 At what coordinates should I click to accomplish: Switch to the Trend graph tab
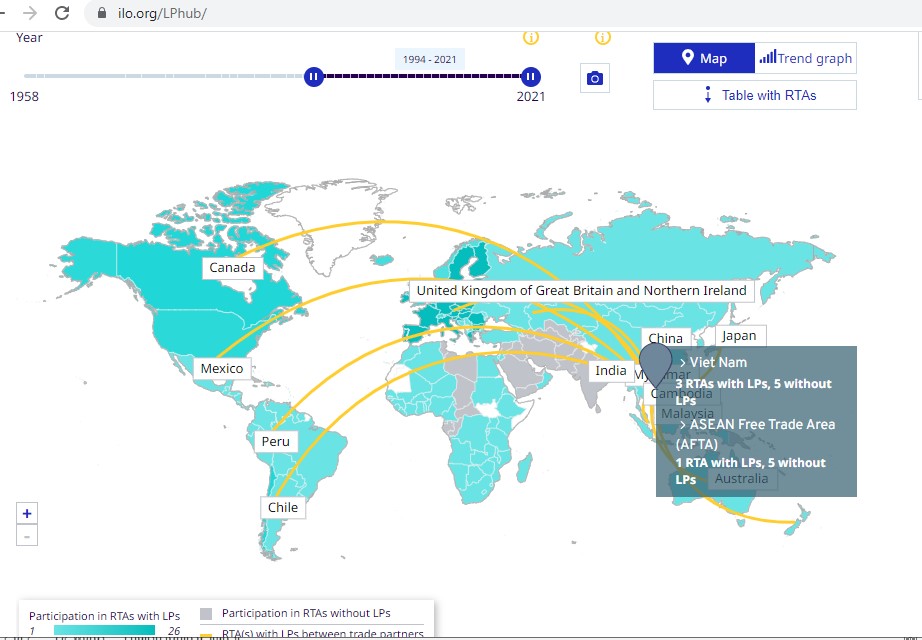click(806, 58)
